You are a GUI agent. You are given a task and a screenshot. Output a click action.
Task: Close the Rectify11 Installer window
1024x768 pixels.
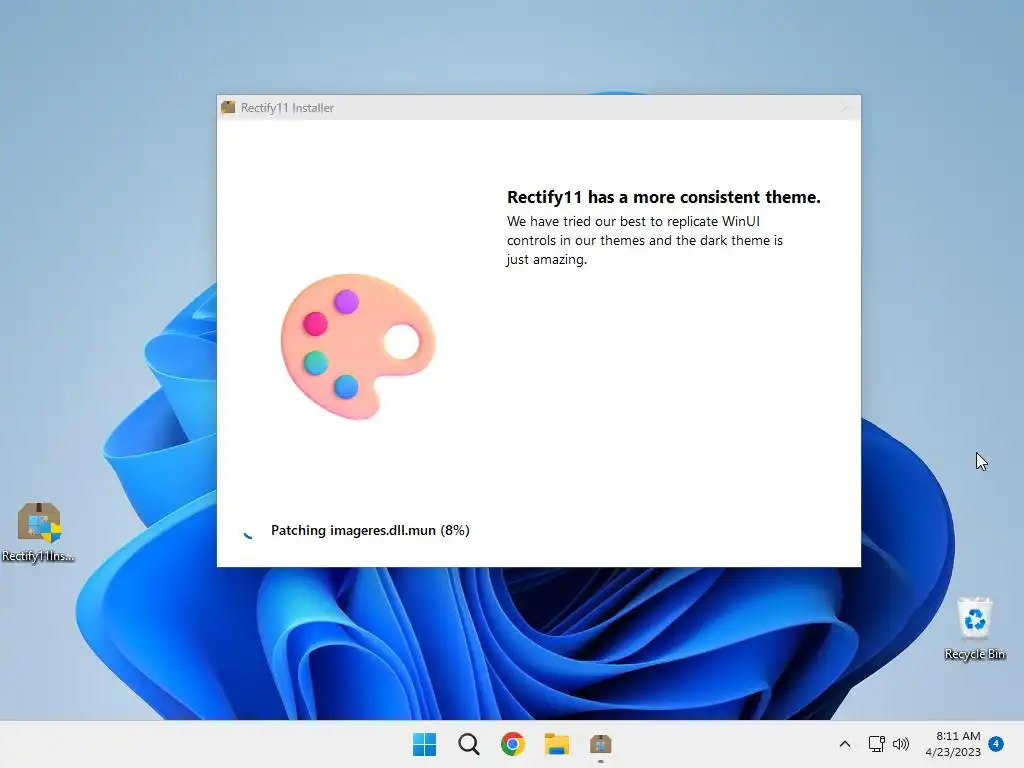(x=844, y=108)
